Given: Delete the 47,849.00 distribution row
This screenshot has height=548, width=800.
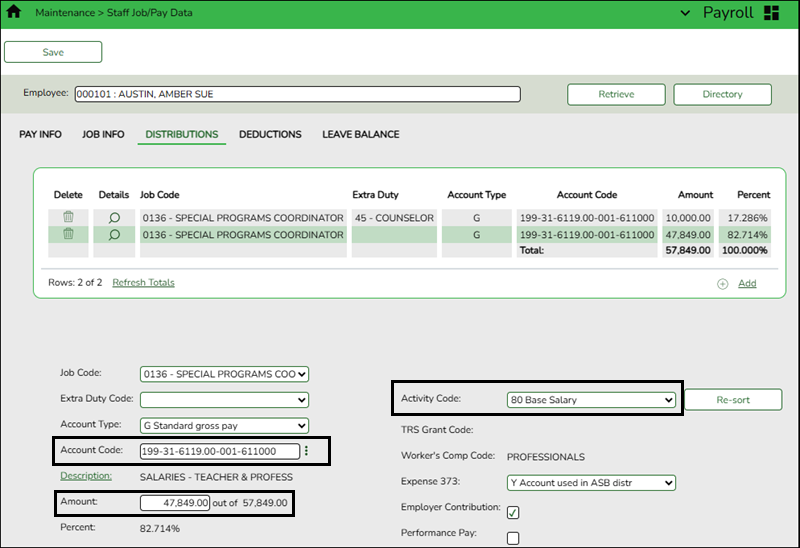Looking at the screenshot, I should (x=68, y=234).
